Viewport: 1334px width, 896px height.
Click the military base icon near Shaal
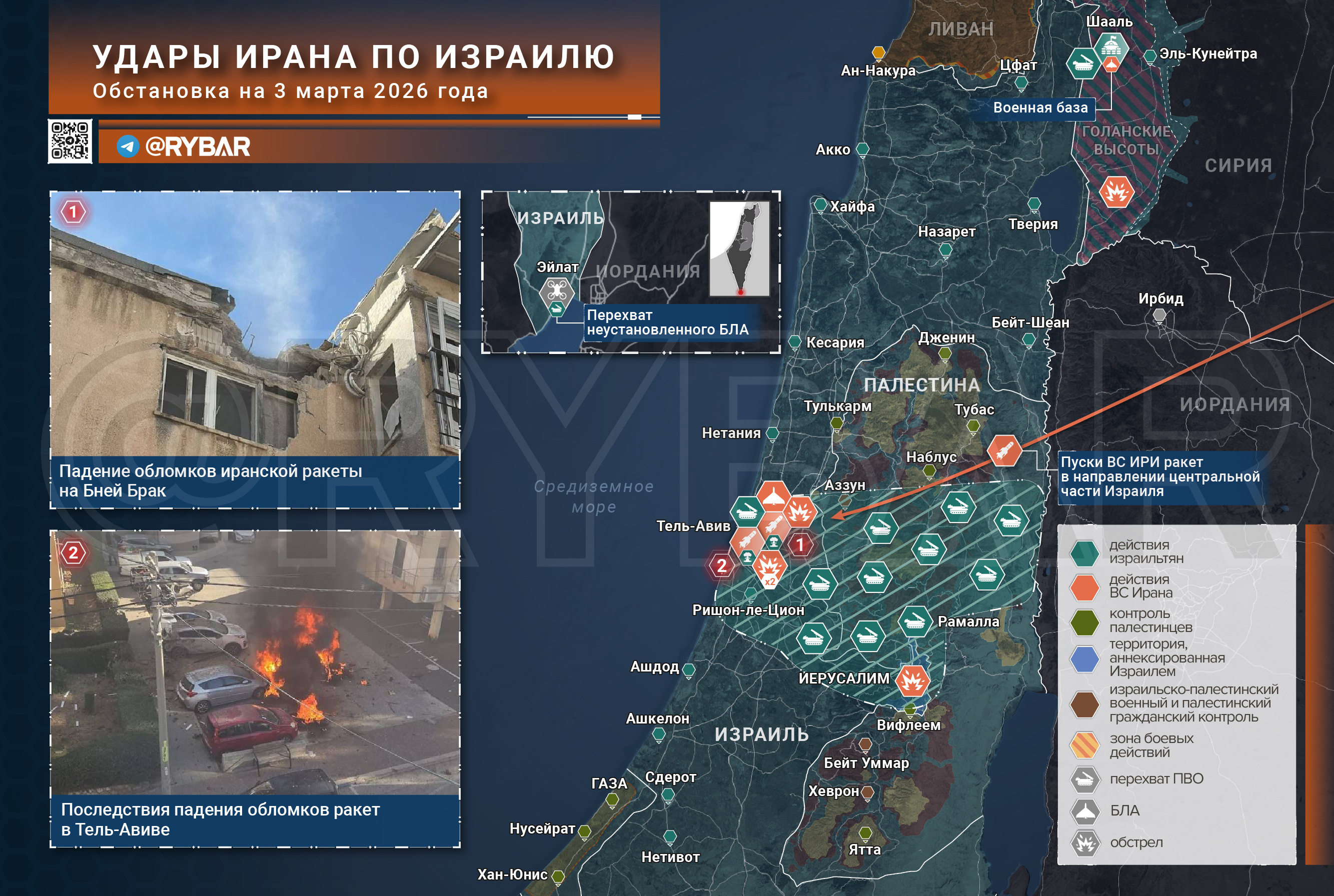tap(1110, 47)
